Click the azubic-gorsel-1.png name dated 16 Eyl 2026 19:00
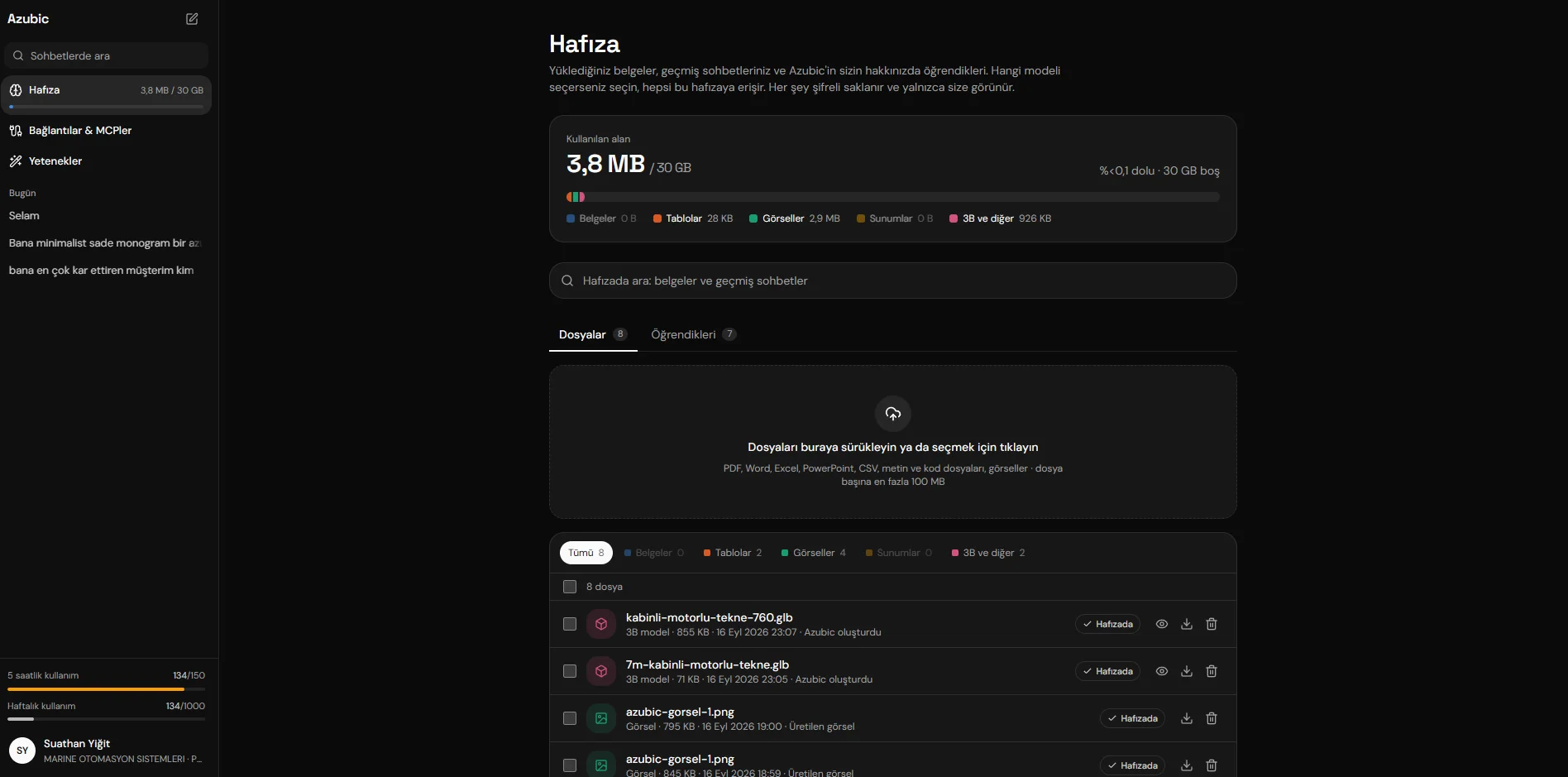Screen dimensions: 1568x777 click(680, 712)
